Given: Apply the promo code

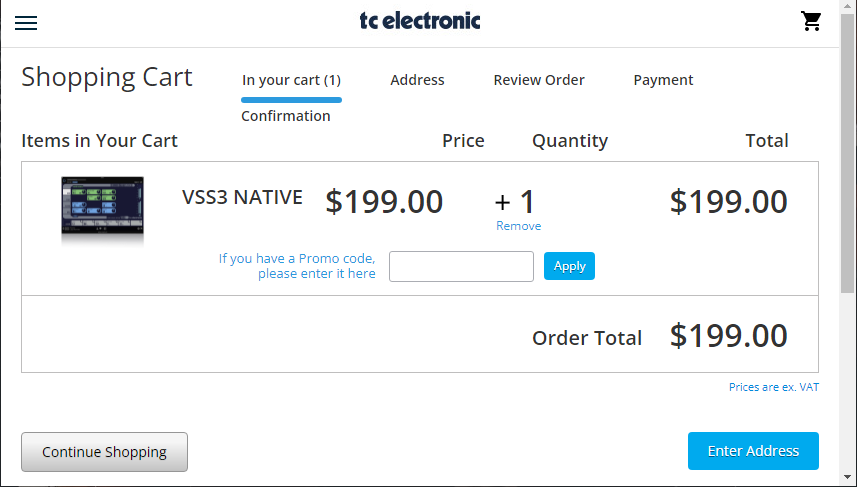Looking at the screenshot, I should 569,266.
